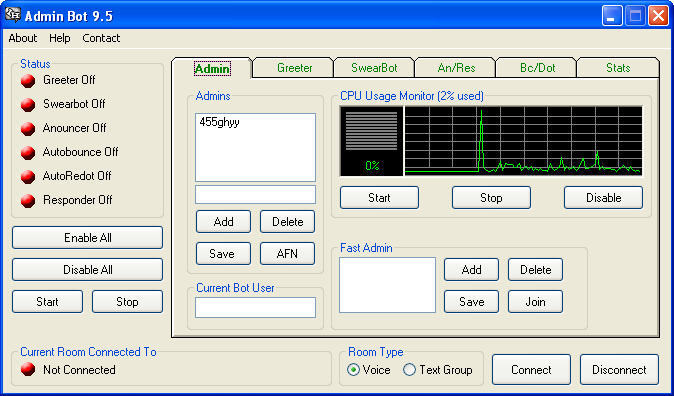Click the 0% CPU meter gauge
This screenshot has width=674, height=396.
(372, 141)
